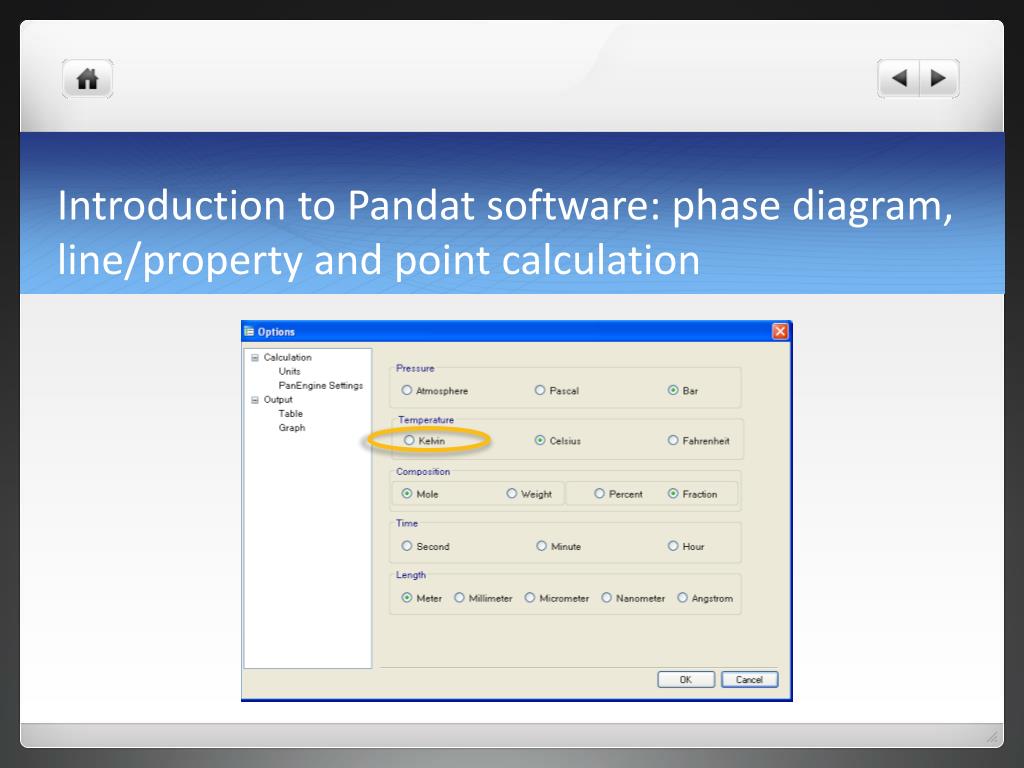Open the Graph tree item
1024x768 pixels.
tap(291, 428)
